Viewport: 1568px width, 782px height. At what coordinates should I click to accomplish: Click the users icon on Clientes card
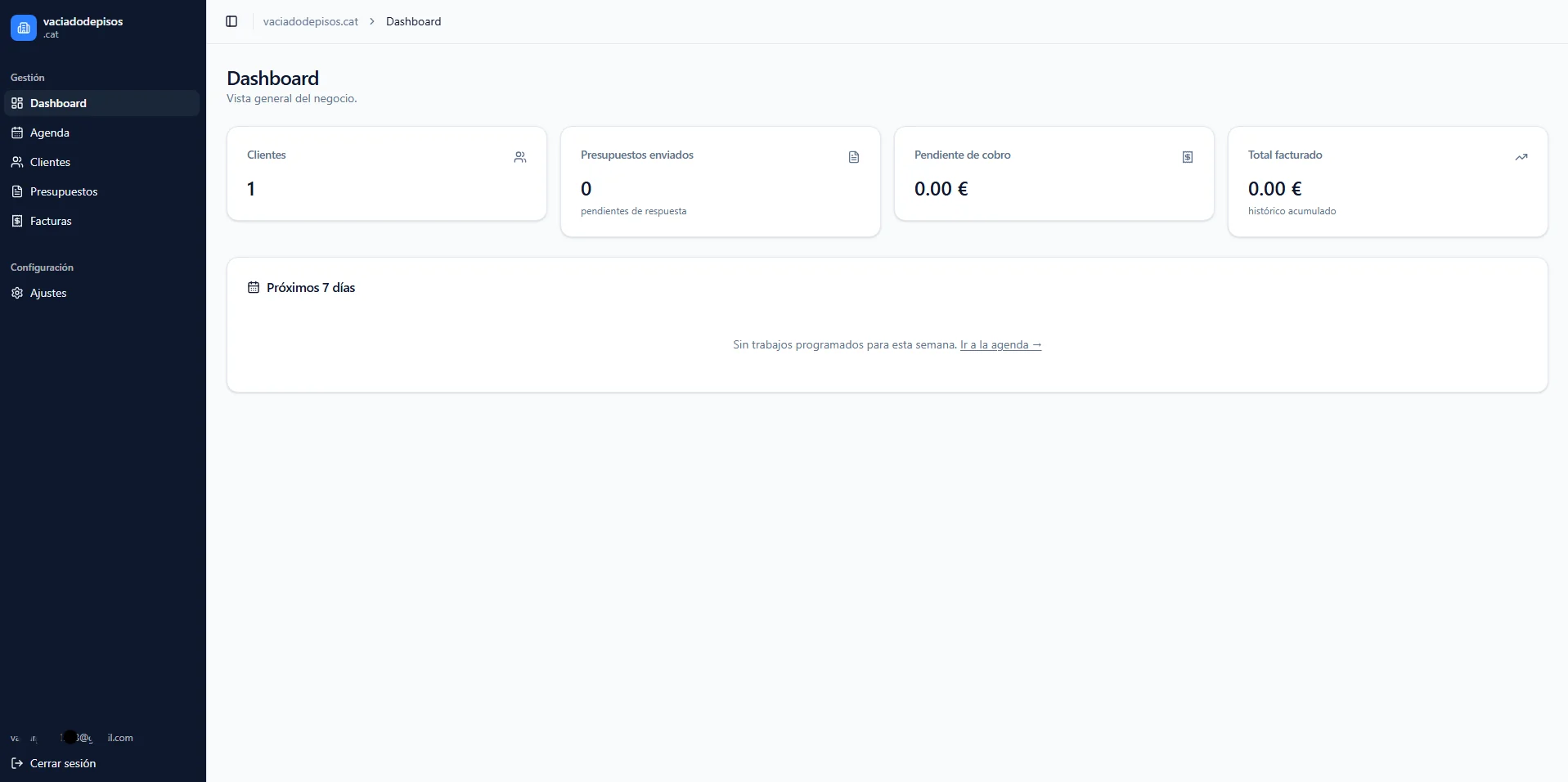tap(520, 157)
